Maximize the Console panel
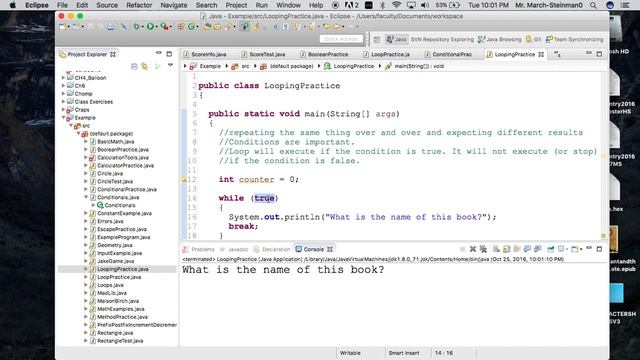The width and height of the screenshot is (640, 360). (x=599, y=249)
